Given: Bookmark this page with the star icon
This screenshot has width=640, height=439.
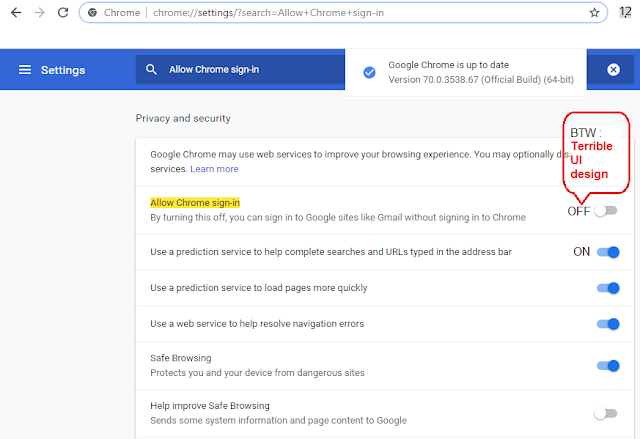Looking at the screenshot, I should (x=594, y=13).
